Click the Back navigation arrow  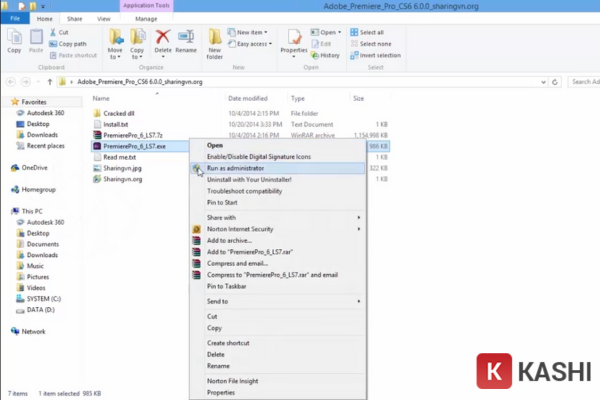(x=11, y=82)
